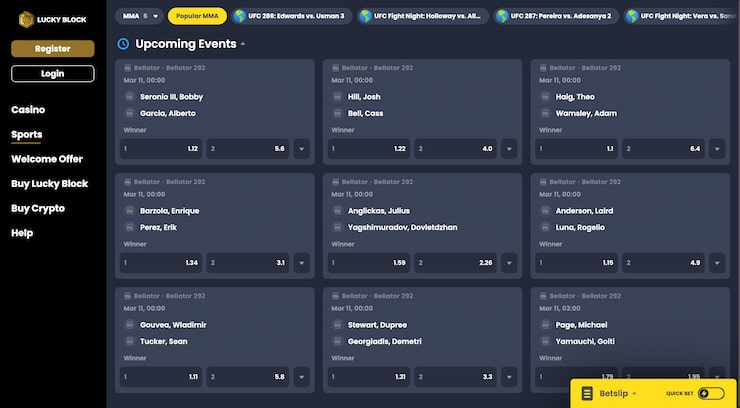Click flag icon next to Wamsley, Adam
Viewport: 740px width, 408px height.
(x=545, y=113)
